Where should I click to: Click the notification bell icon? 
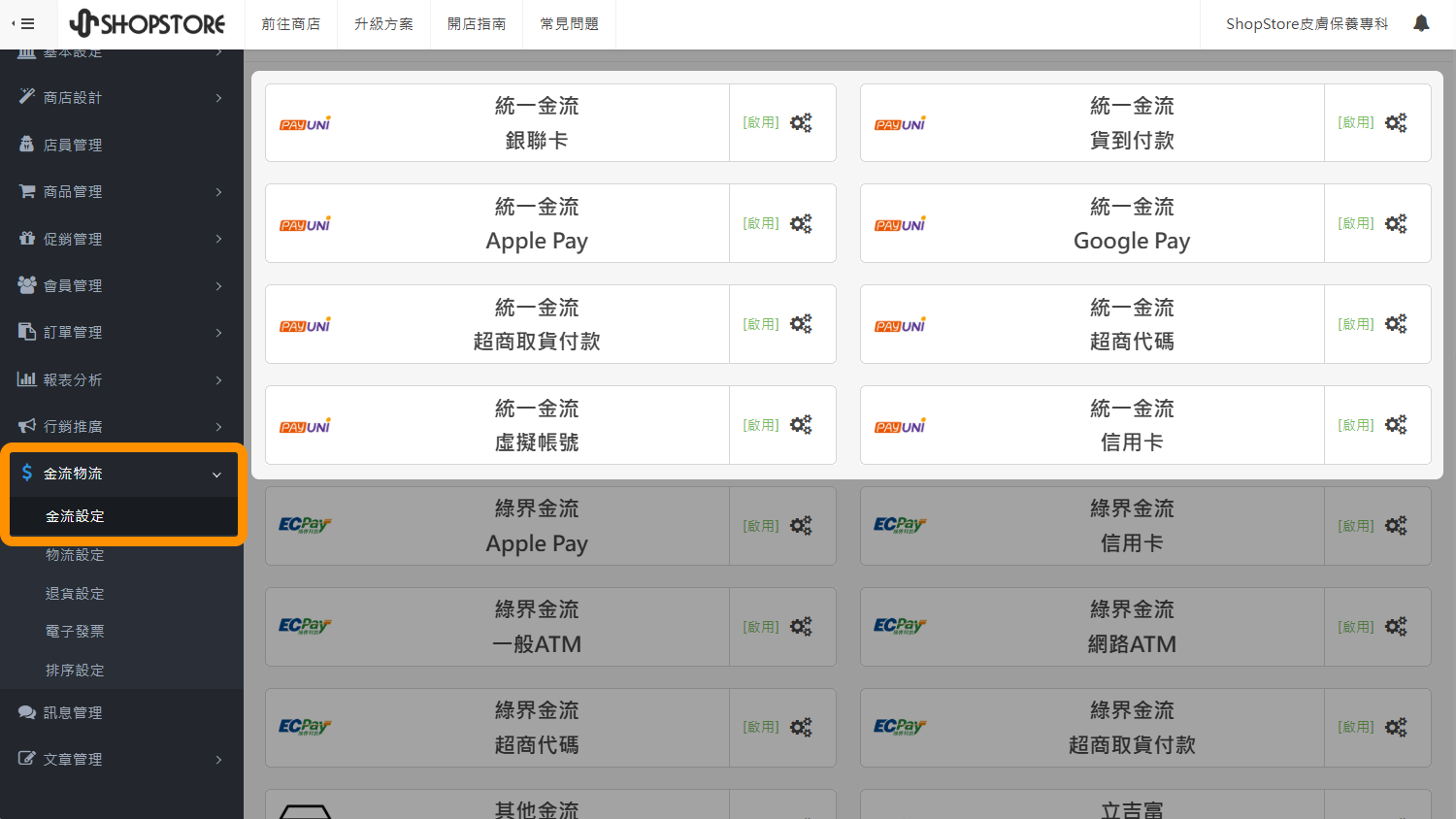point(1421,23)
